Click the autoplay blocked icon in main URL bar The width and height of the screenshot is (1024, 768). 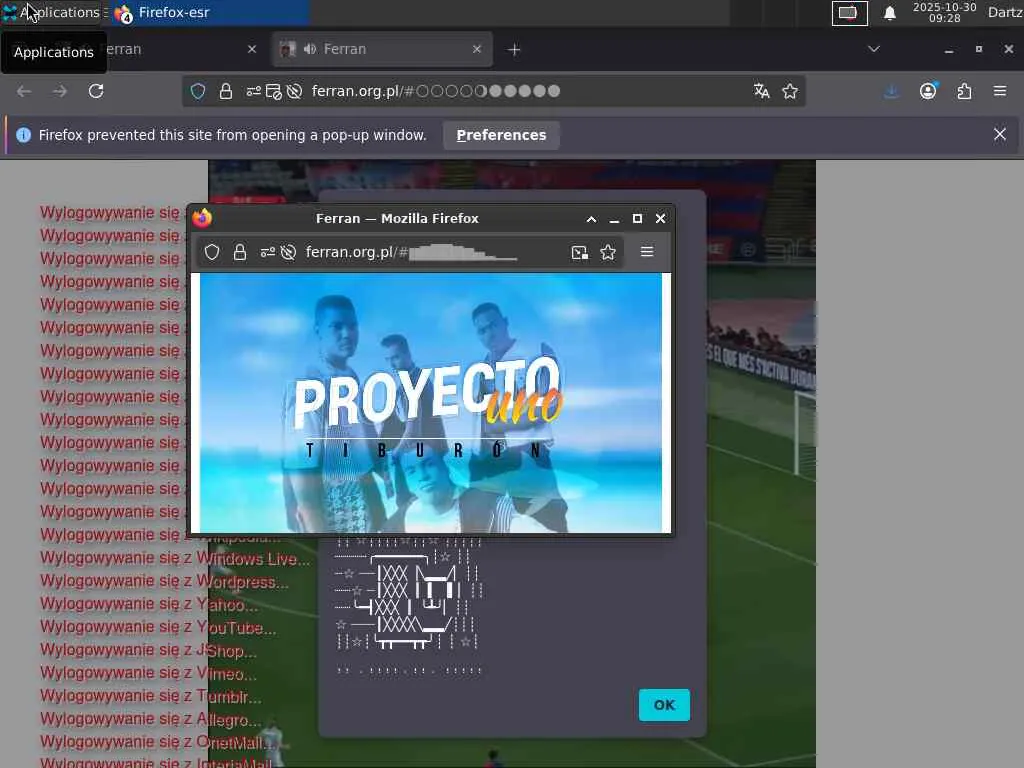295,91
